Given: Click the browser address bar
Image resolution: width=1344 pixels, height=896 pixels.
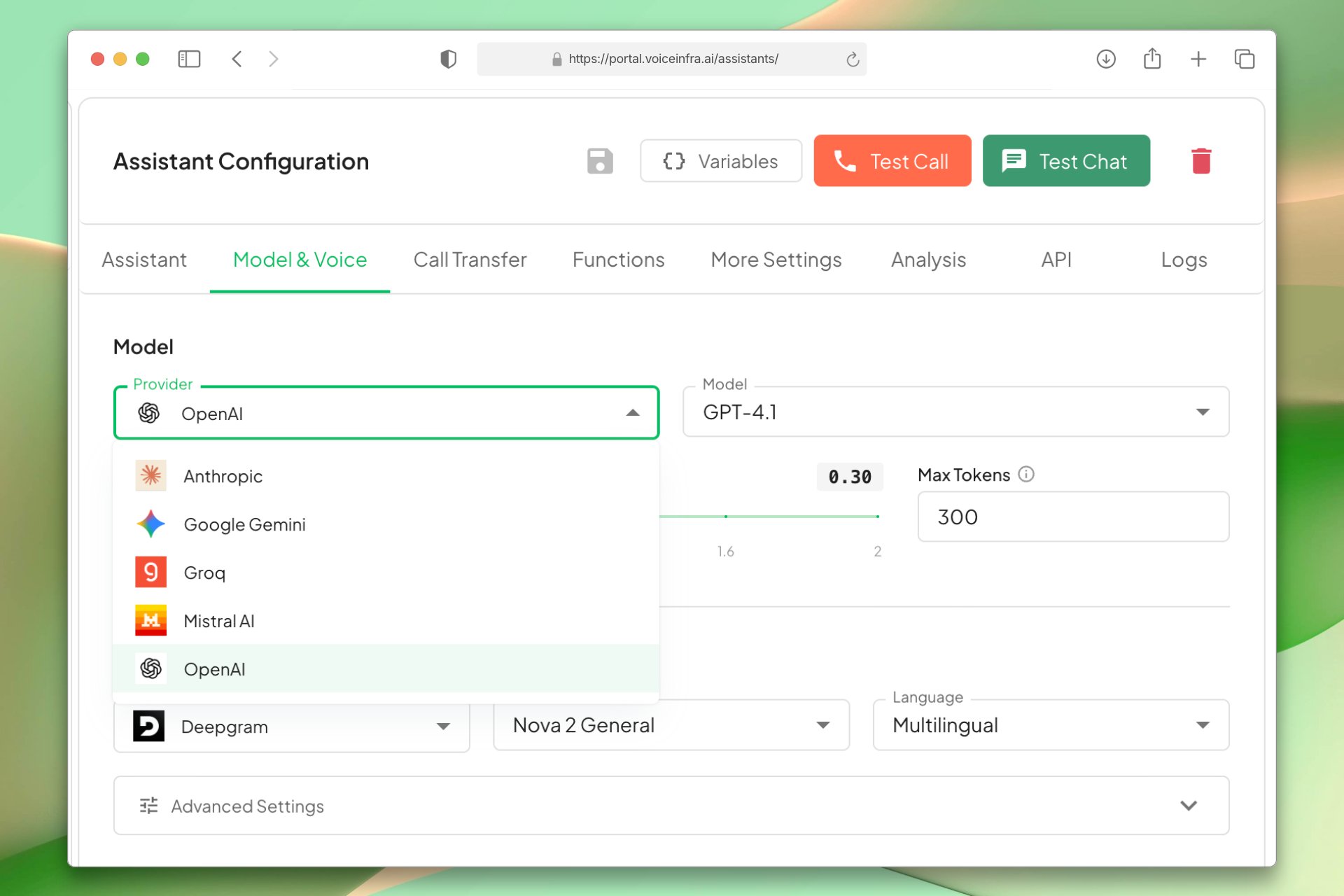Looking at the screenshot, I should pos(671,59).
